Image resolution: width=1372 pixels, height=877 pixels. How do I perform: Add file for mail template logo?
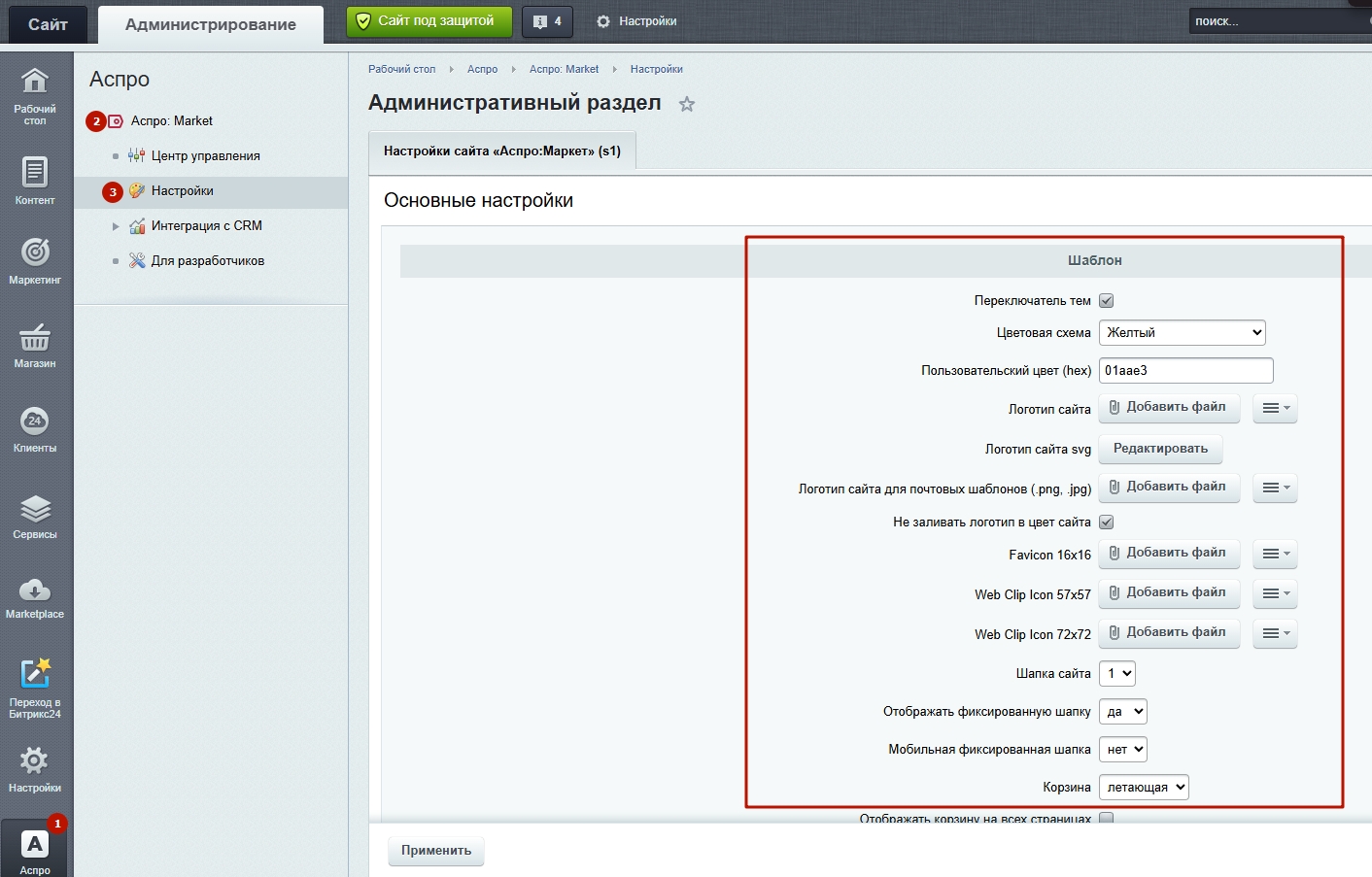pos(1169,488)
